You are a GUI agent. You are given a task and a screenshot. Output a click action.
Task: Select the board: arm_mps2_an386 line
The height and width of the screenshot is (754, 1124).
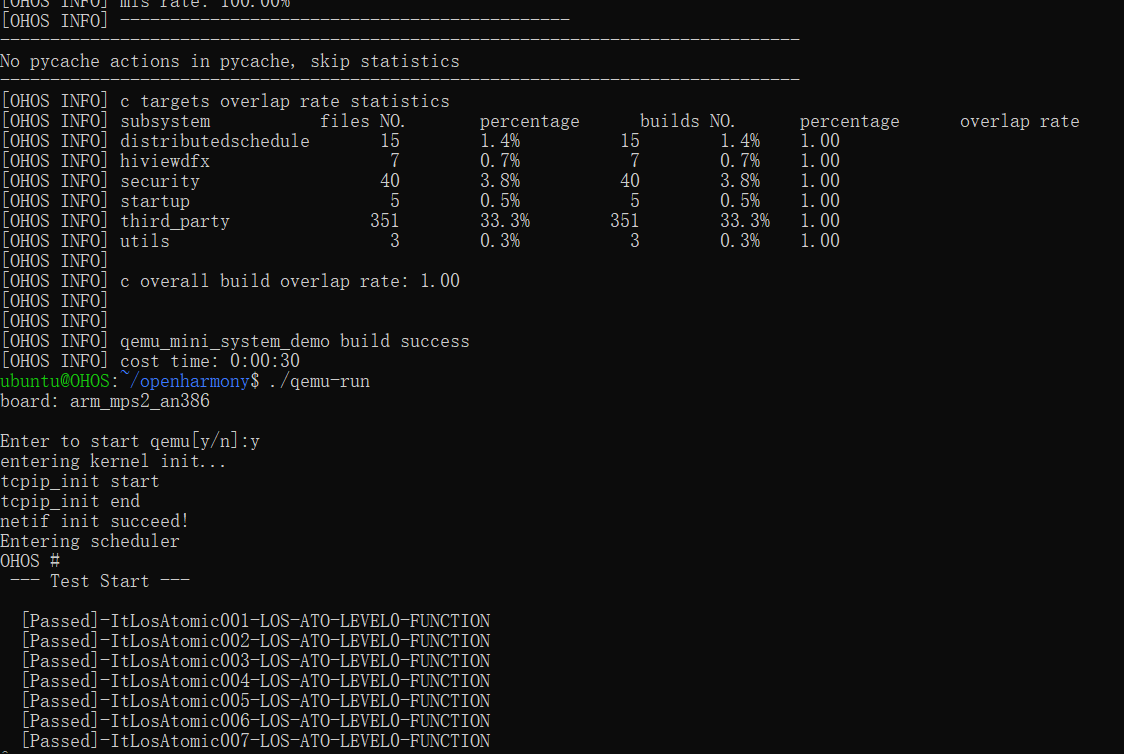105,401
